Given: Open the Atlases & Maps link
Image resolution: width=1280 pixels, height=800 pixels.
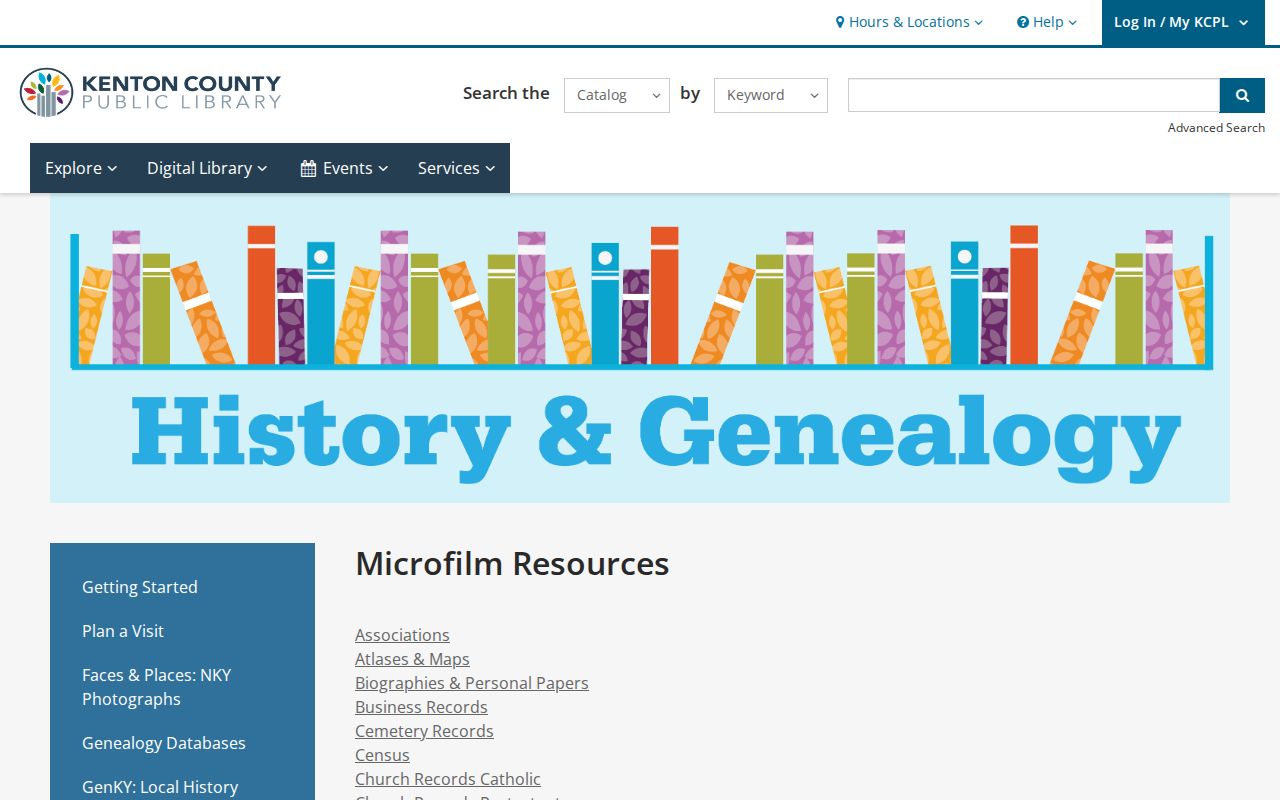Looking at the screenshot, I should (x=412, y=659).
